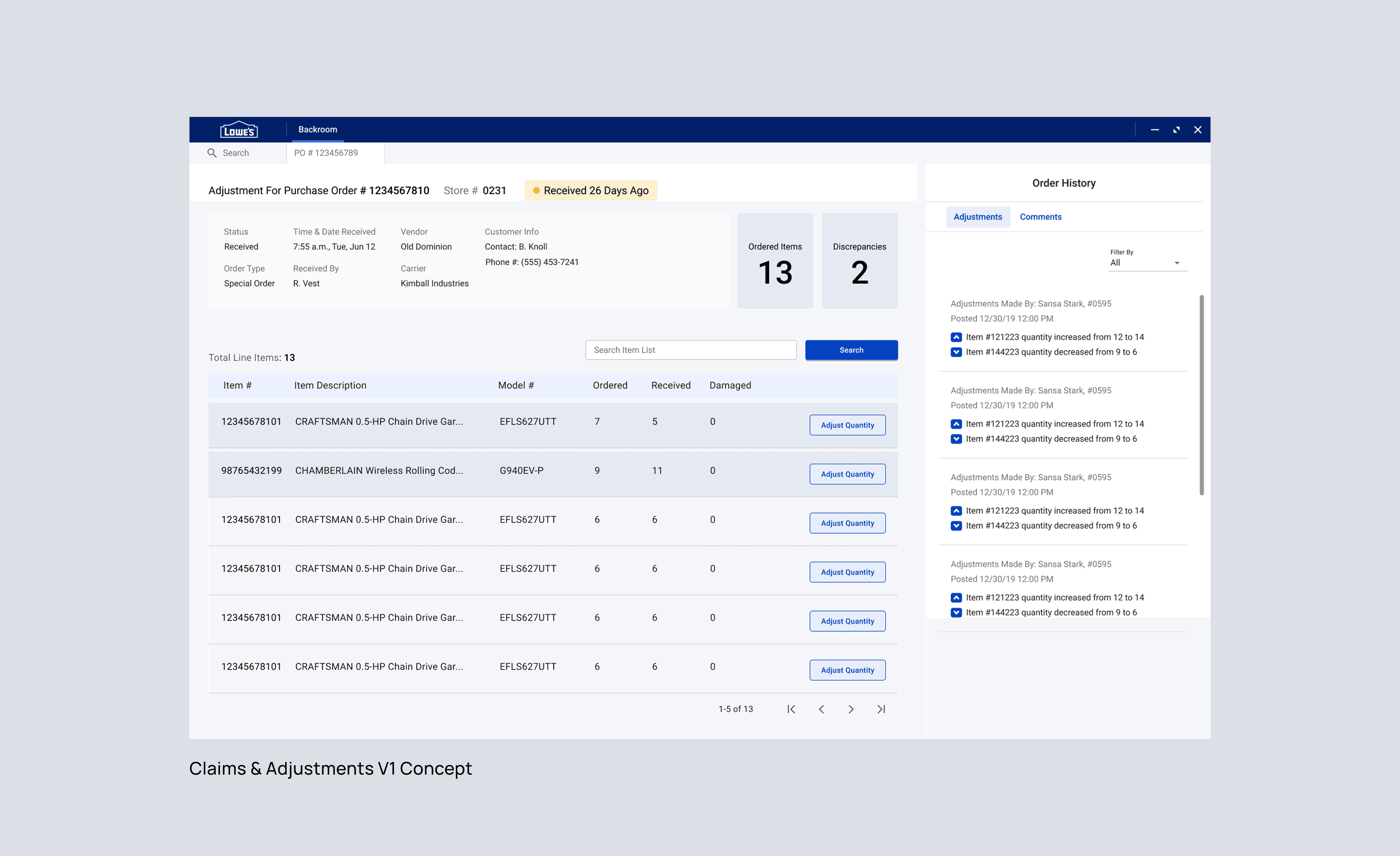The width and height of the screenshot is (1400, 856).
Task: Select the Adjustments tab
Action: pyautogui.click(x=977, y=217)
